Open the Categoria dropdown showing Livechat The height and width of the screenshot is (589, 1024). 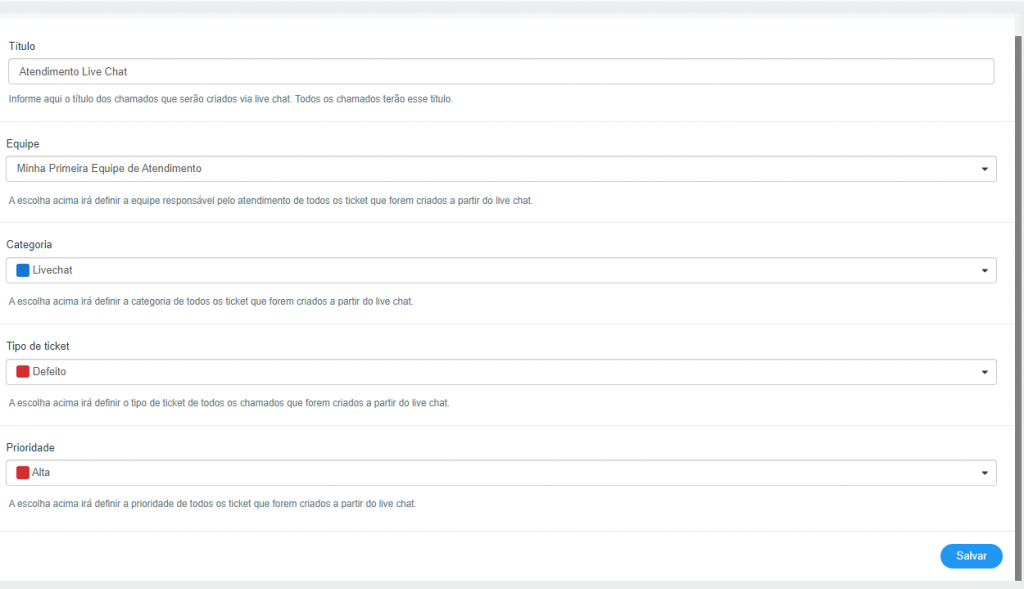(x=501, y=270)
